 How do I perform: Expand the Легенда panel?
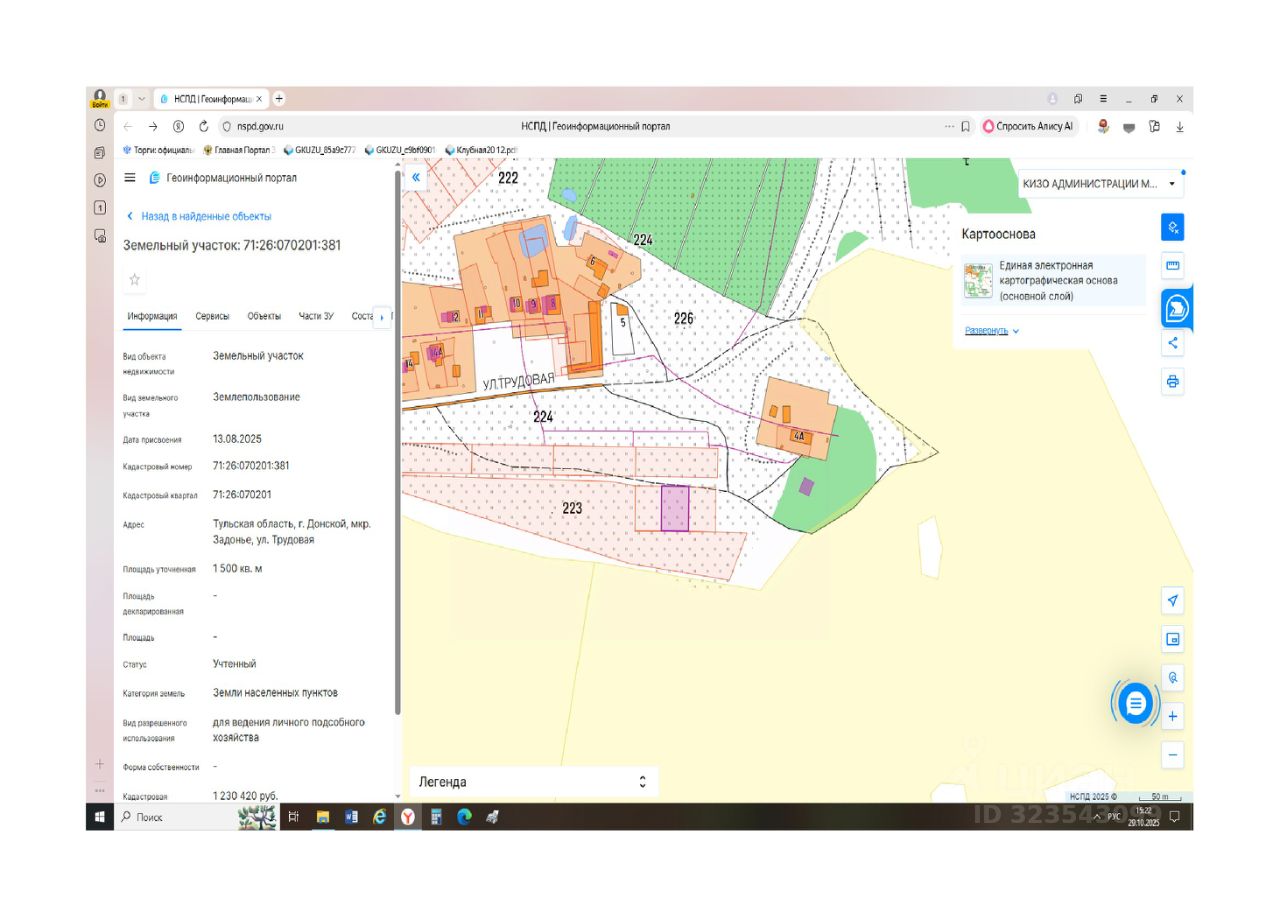(x=642, y=782)
